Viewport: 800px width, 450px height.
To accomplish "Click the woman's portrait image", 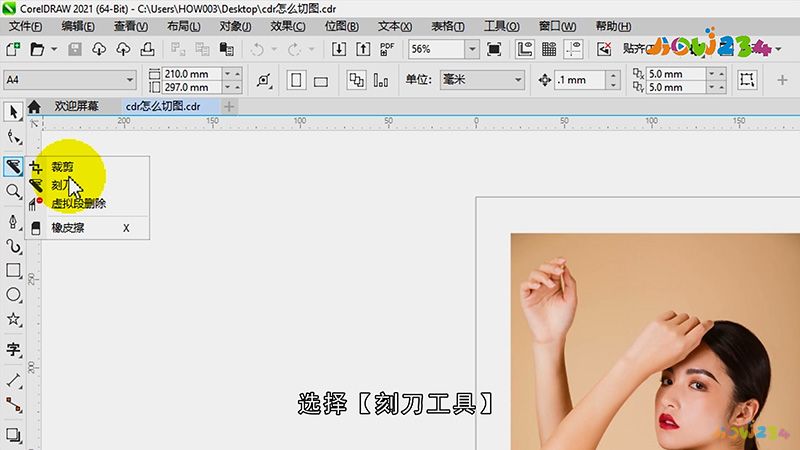I will tap(655, 341).
